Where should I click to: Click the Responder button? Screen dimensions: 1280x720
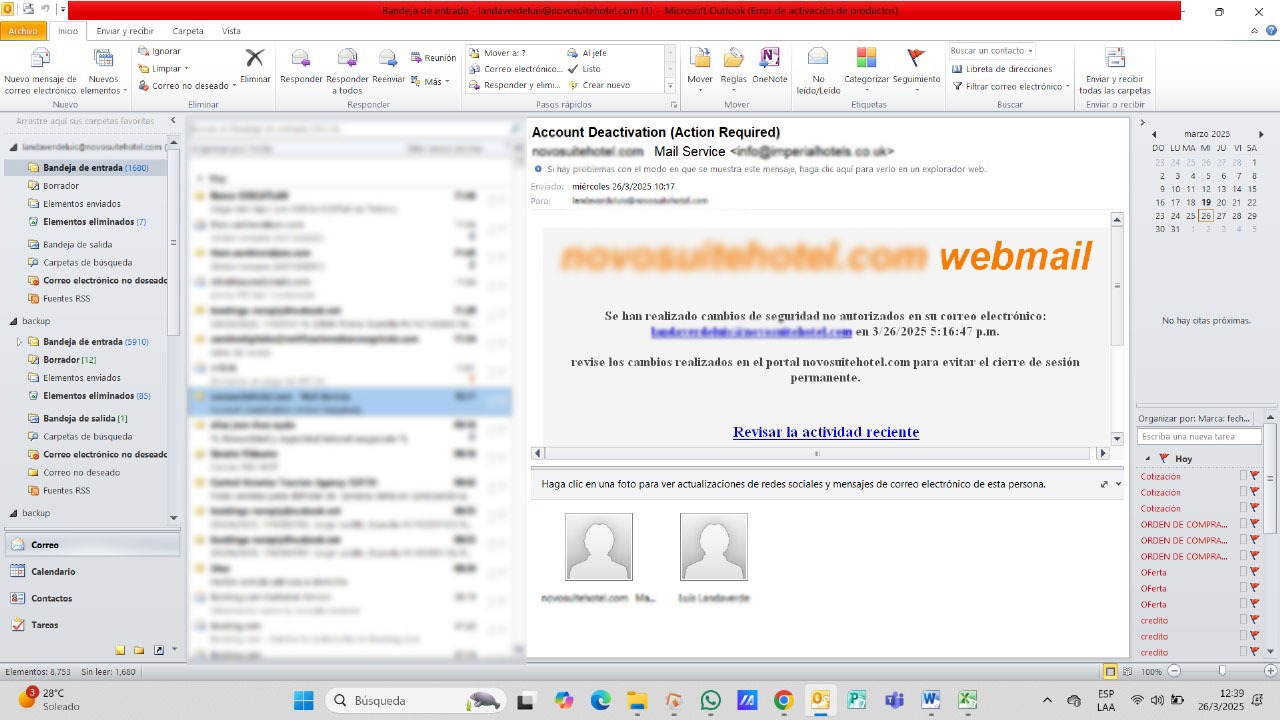[x=301, y=66]
